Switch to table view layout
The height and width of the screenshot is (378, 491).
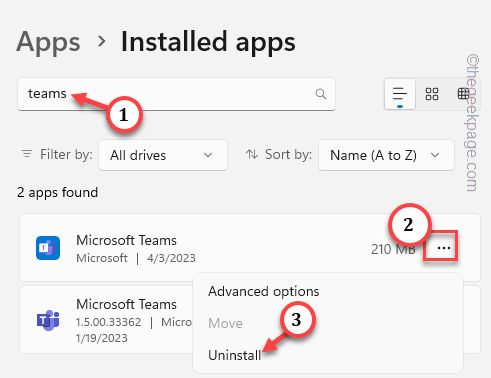coord(463,94)
